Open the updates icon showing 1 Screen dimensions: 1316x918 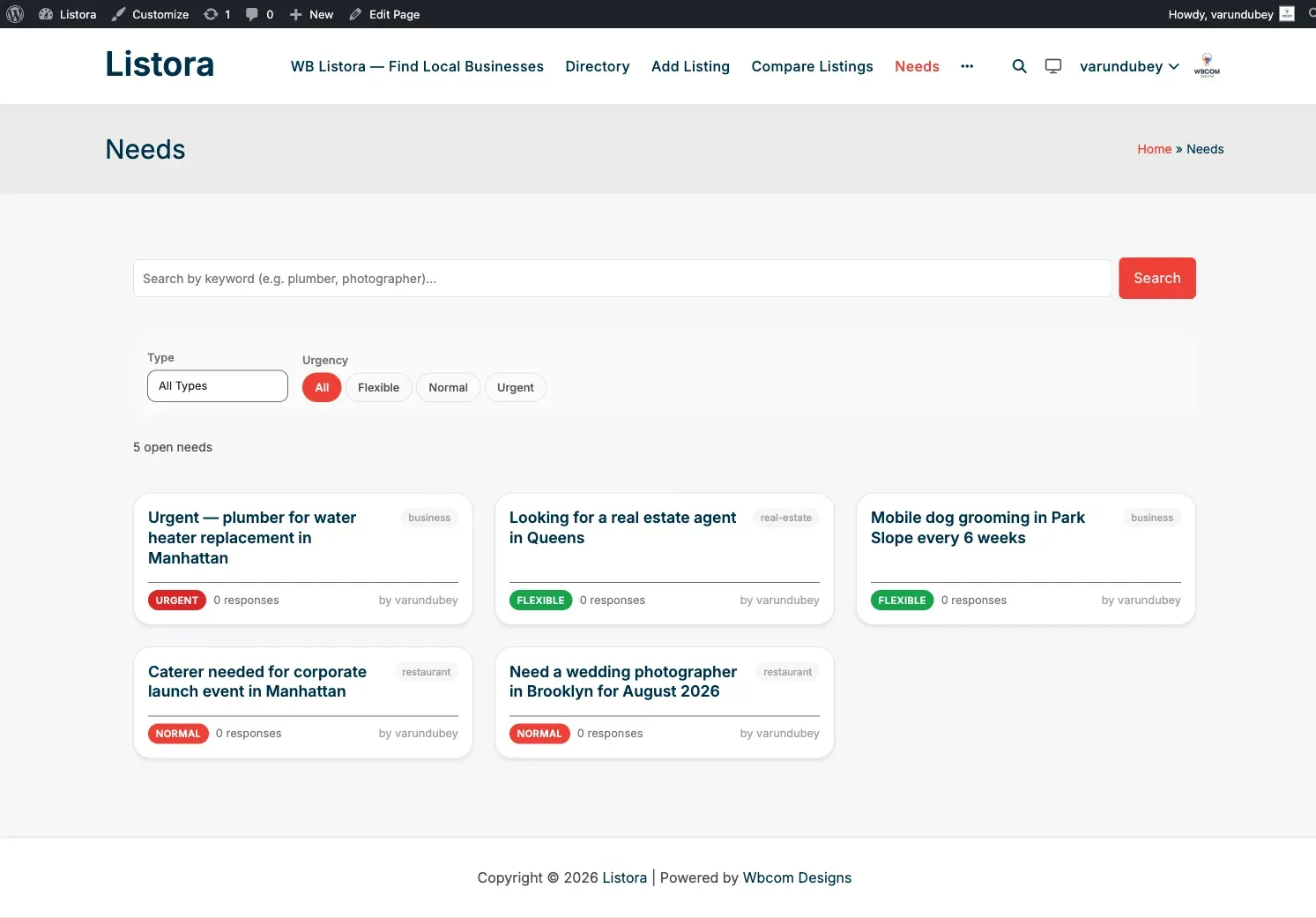pos(211,14)
